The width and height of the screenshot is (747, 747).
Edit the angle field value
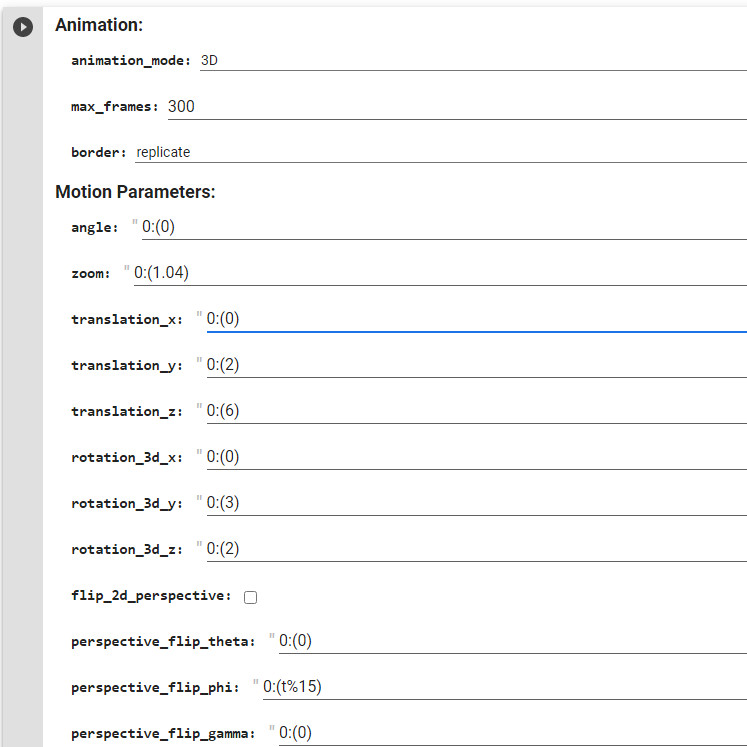point(444,227)
